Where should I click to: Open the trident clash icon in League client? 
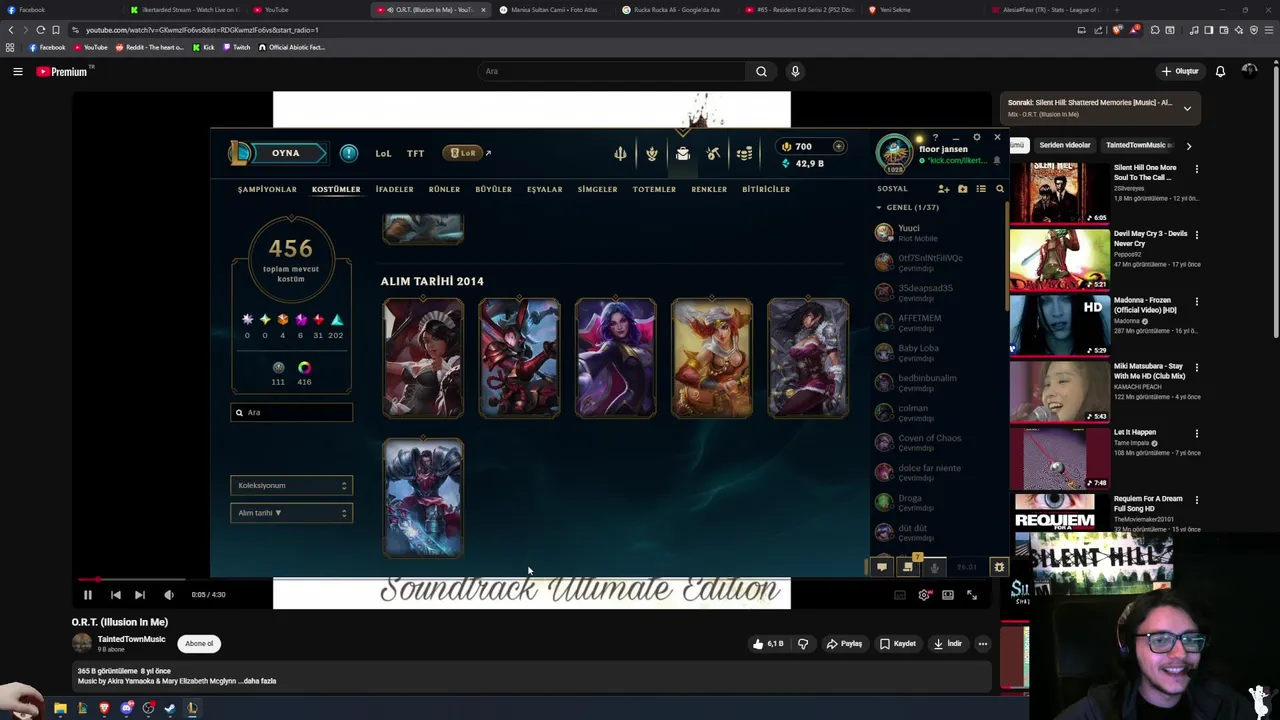[x=620, y=153]
